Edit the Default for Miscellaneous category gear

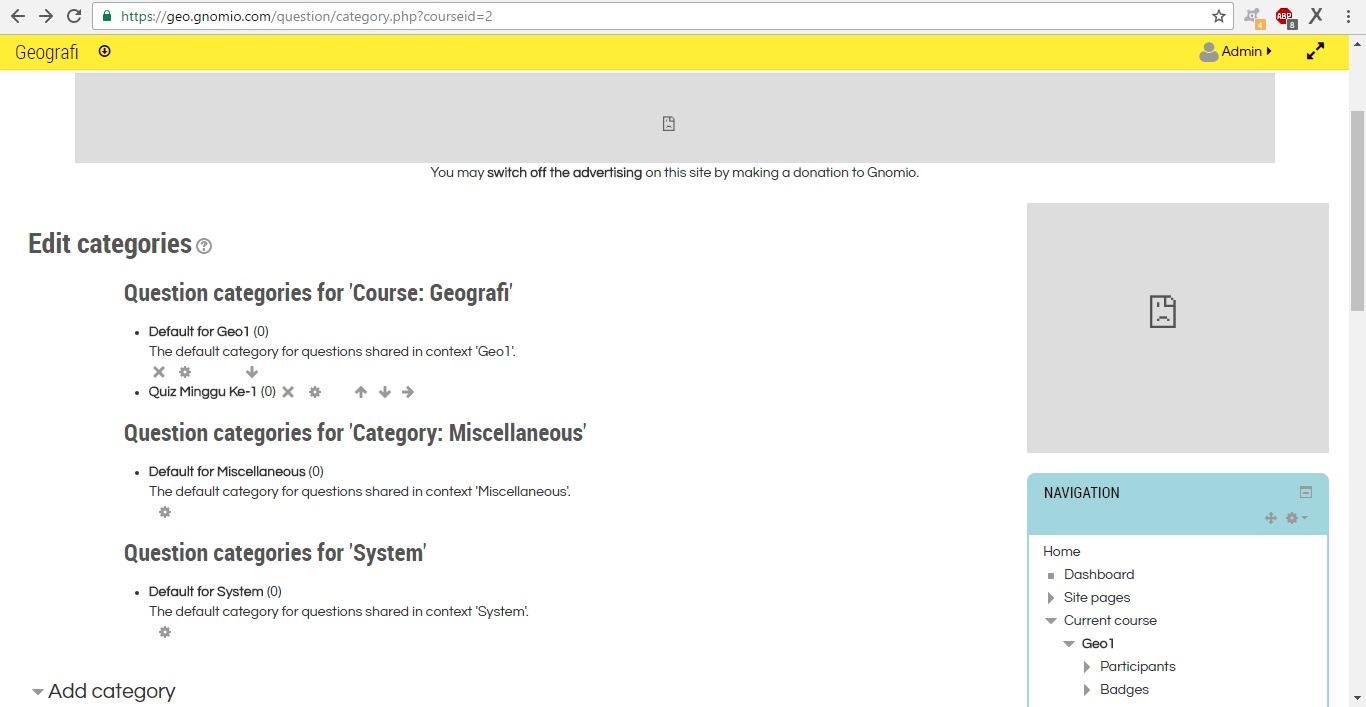tap(165, 512)
